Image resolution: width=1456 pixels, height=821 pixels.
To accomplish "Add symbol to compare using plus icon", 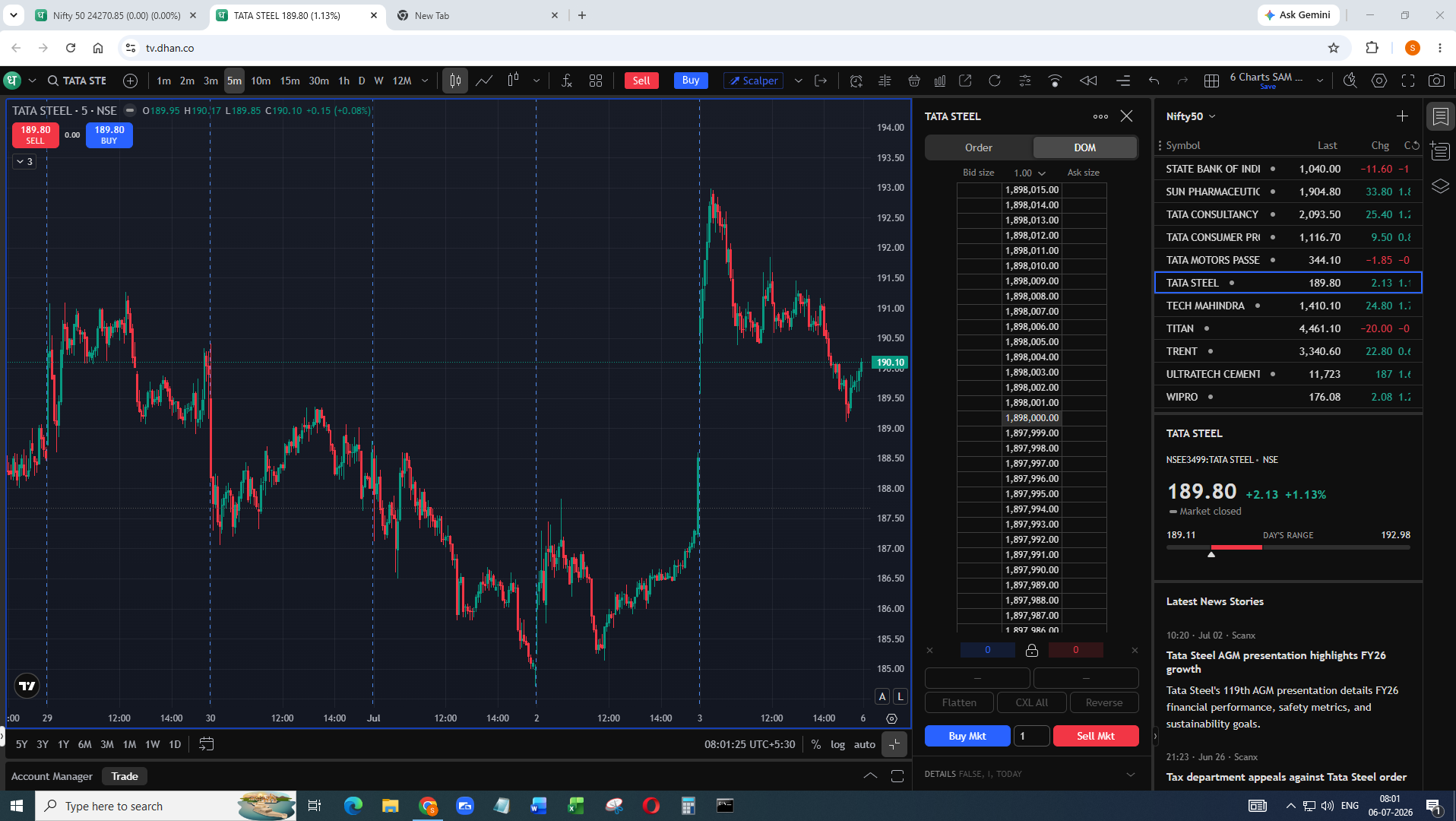I will pos(131,81).
